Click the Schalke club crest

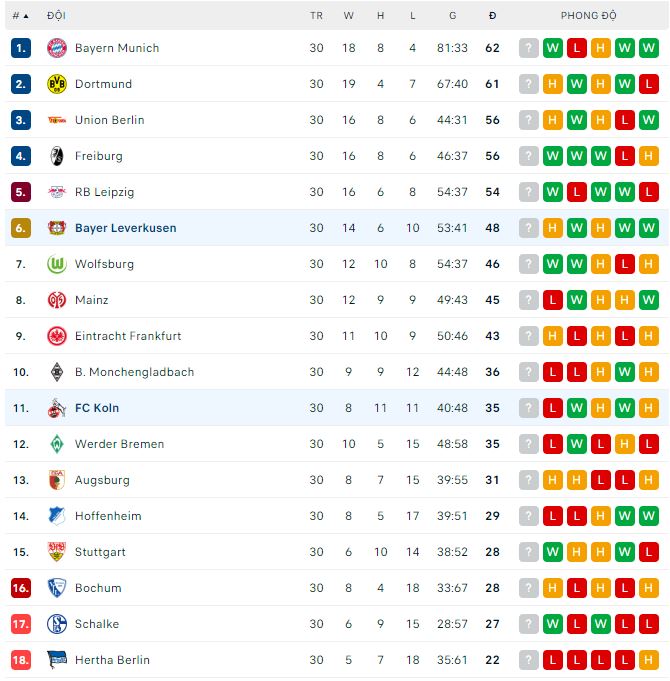tap(56, 624)
